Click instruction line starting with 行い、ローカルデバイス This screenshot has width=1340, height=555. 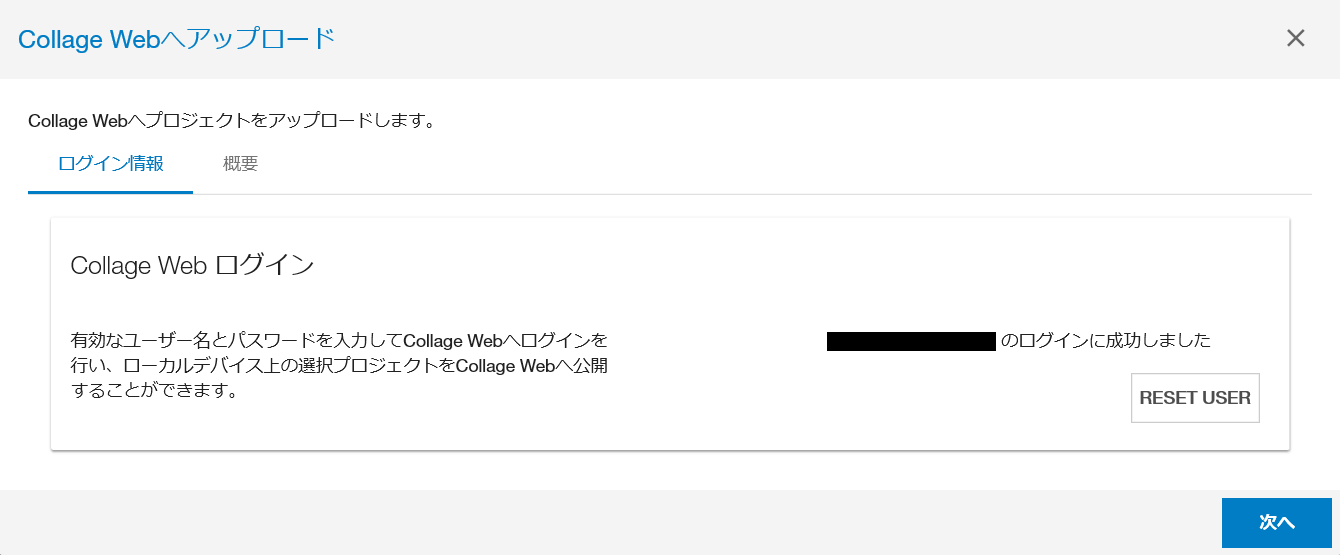coord(339,366)
